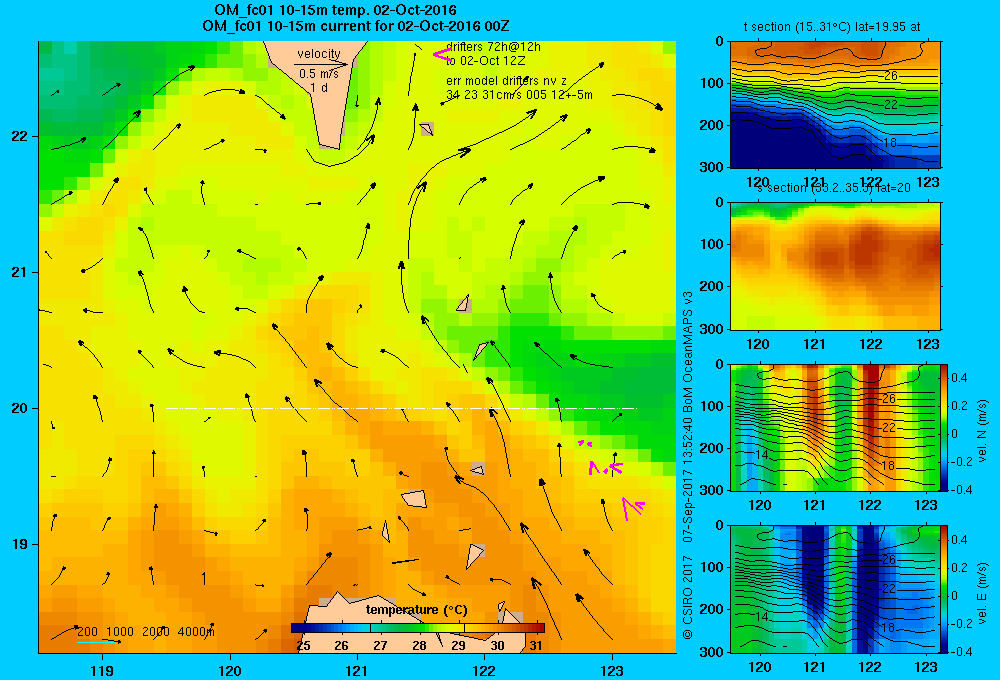The width and height of the screenshot is (1000, 680).
Task: Click the '26' contour label in temperature section
Action: 891,76
